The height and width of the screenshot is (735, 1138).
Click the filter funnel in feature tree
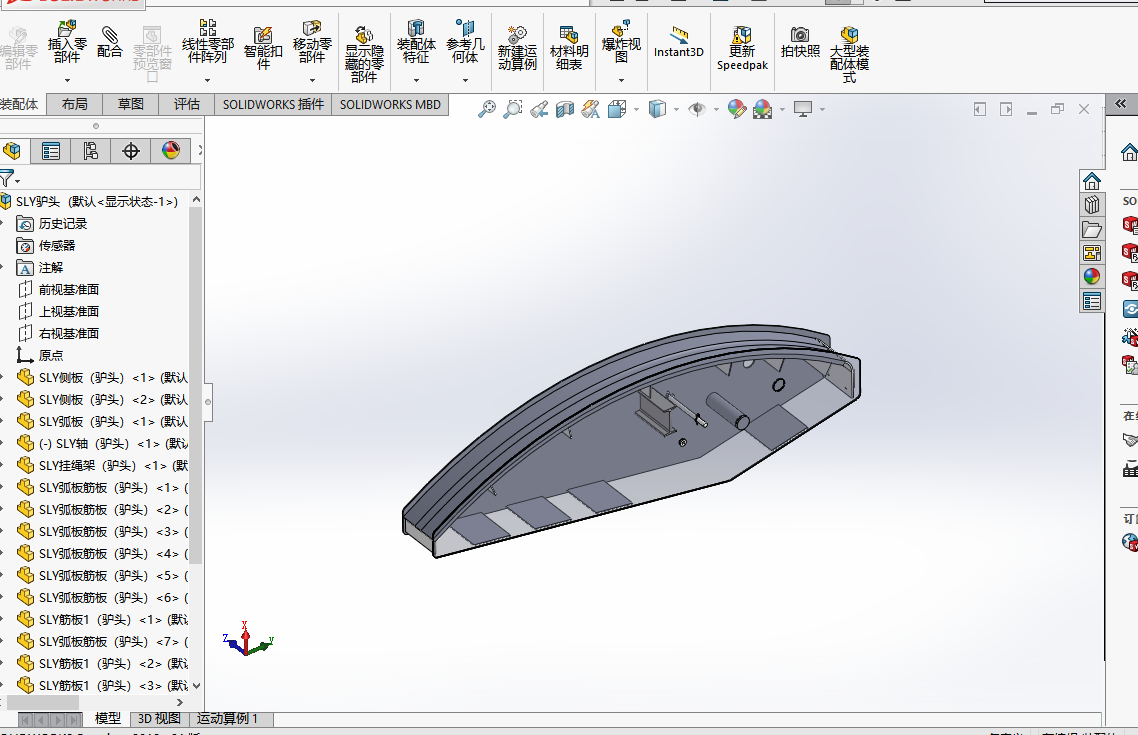tap(7, 178)
